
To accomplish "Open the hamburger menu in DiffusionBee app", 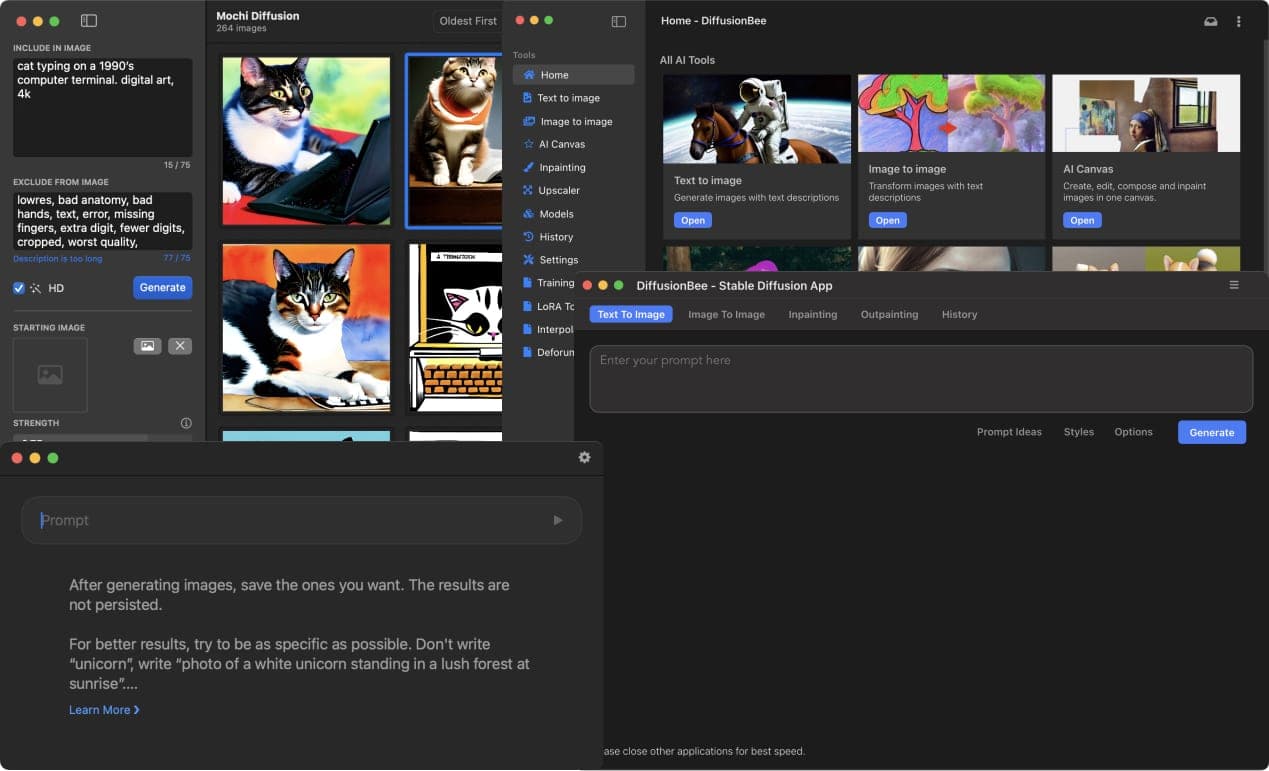I will 1234,285.
